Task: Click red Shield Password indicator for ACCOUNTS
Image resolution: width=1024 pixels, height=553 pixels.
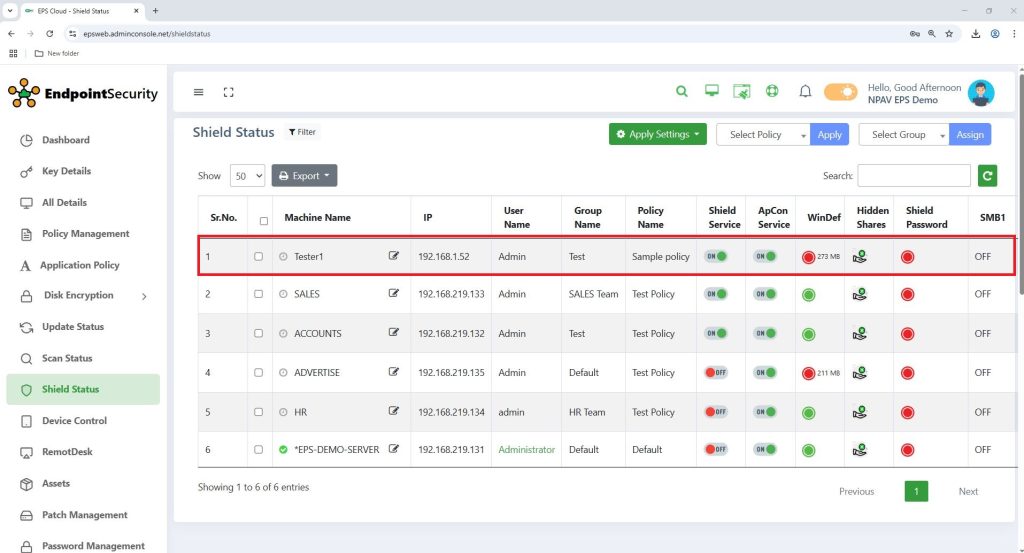Action: point(907,333)
